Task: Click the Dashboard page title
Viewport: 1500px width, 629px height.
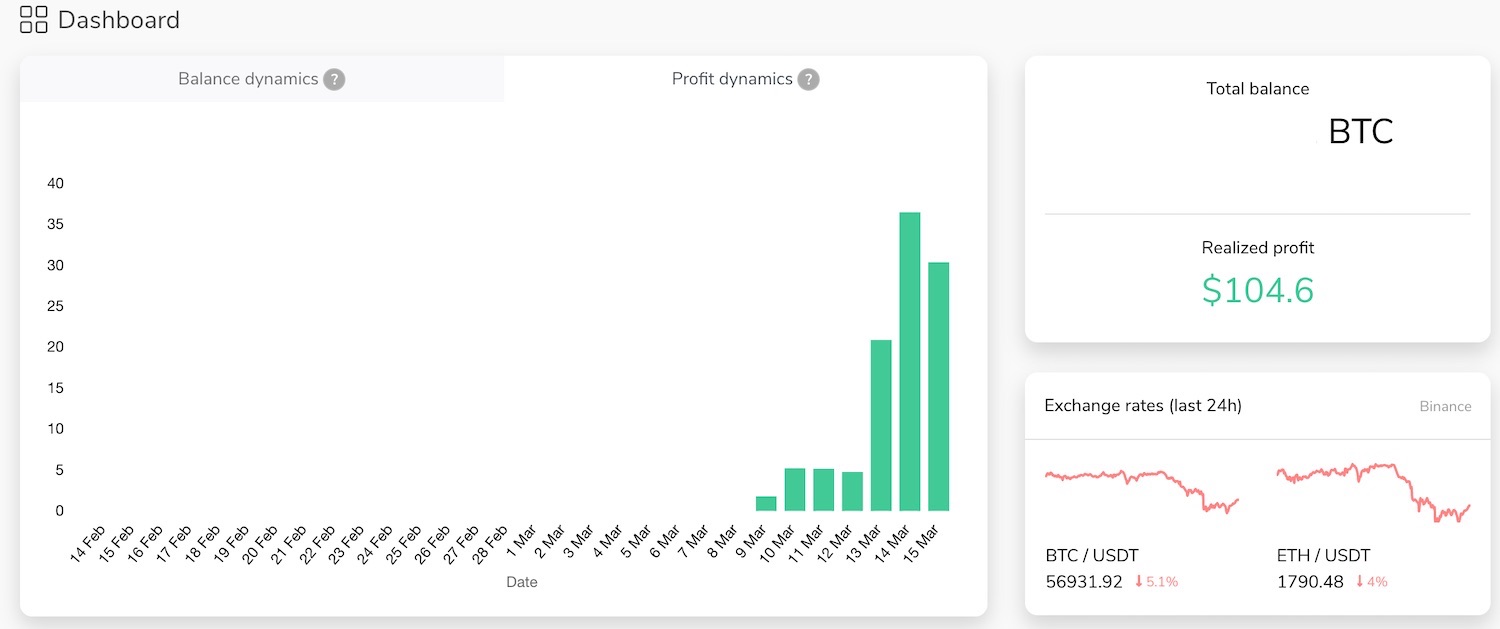Action: point(119,20)
